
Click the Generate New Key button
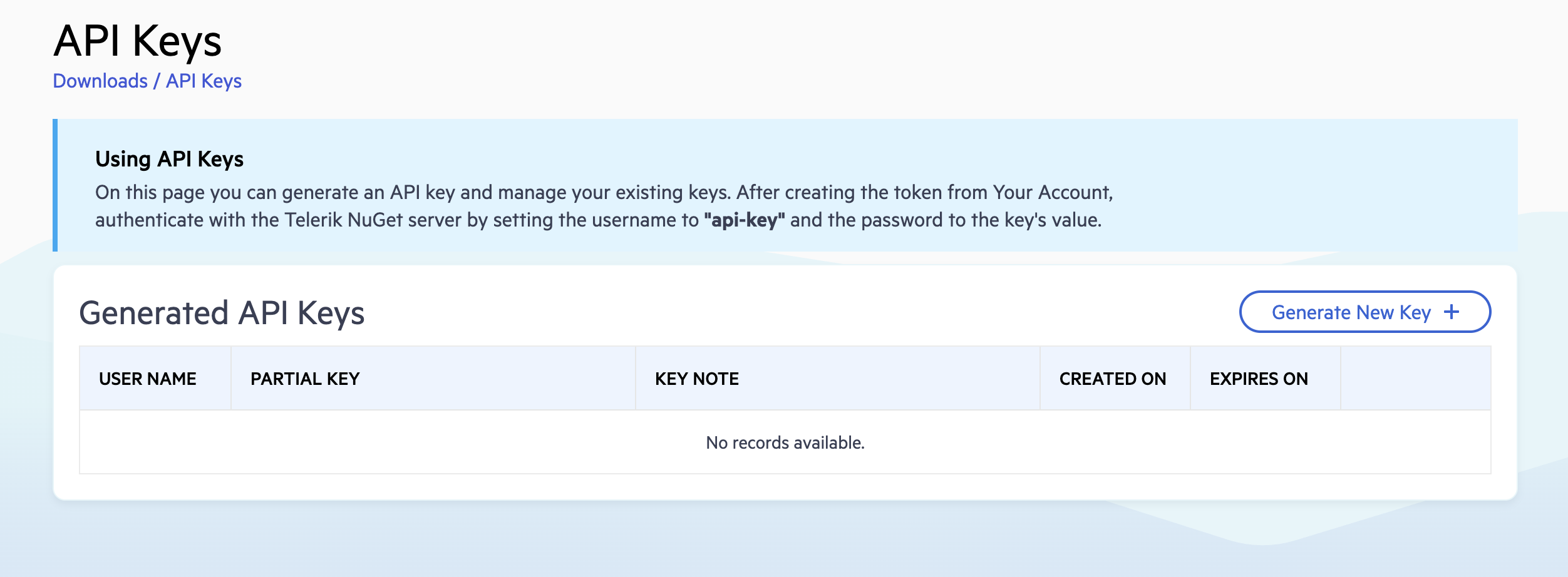click(1365, 312)
